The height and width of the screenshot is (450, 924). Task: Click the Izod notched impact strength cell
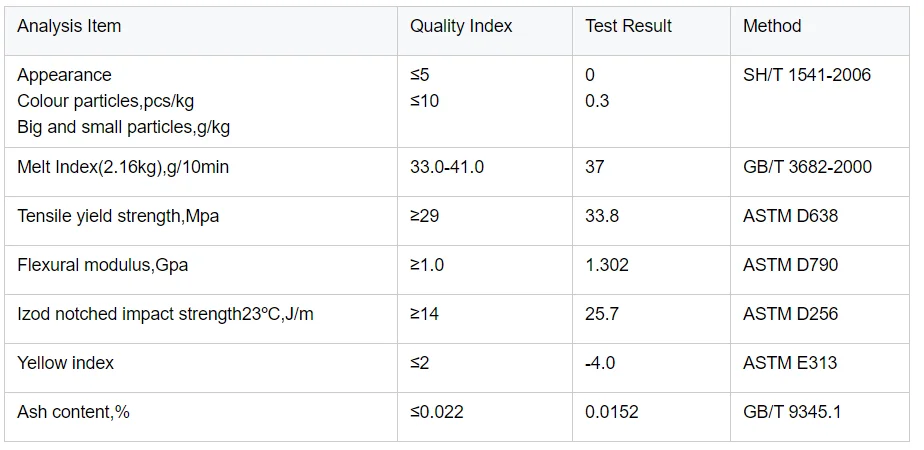point(166,314)
